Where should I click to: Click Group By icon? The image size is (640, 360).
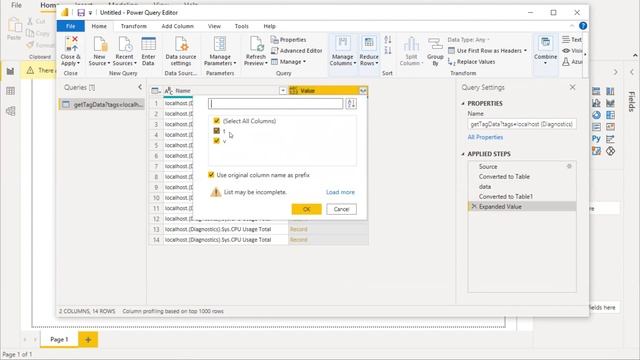click(435, 44)
